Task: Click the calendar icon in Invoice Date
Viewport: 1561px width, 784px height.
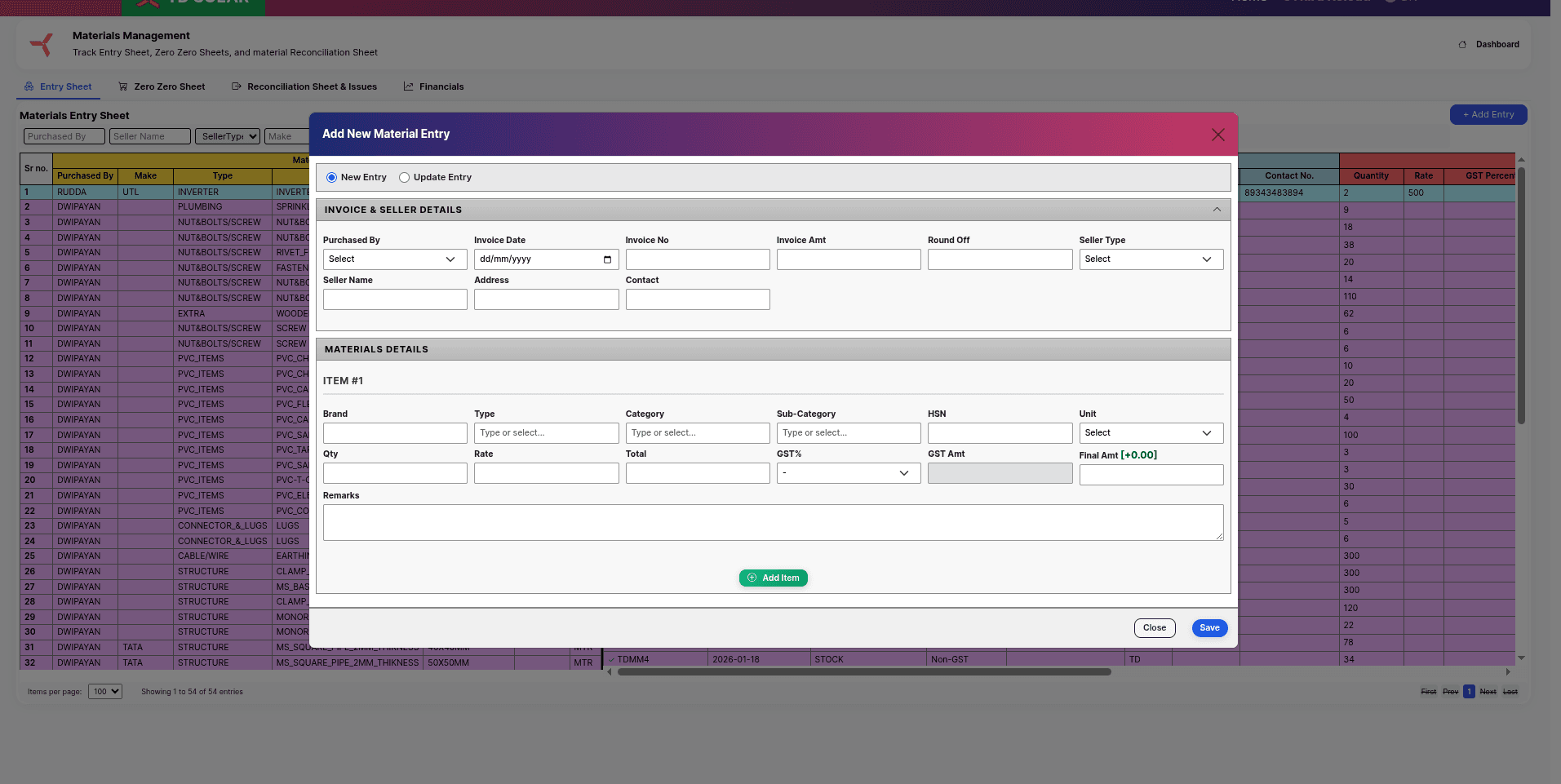Action: pyautogui.click(x=607, y=259)
